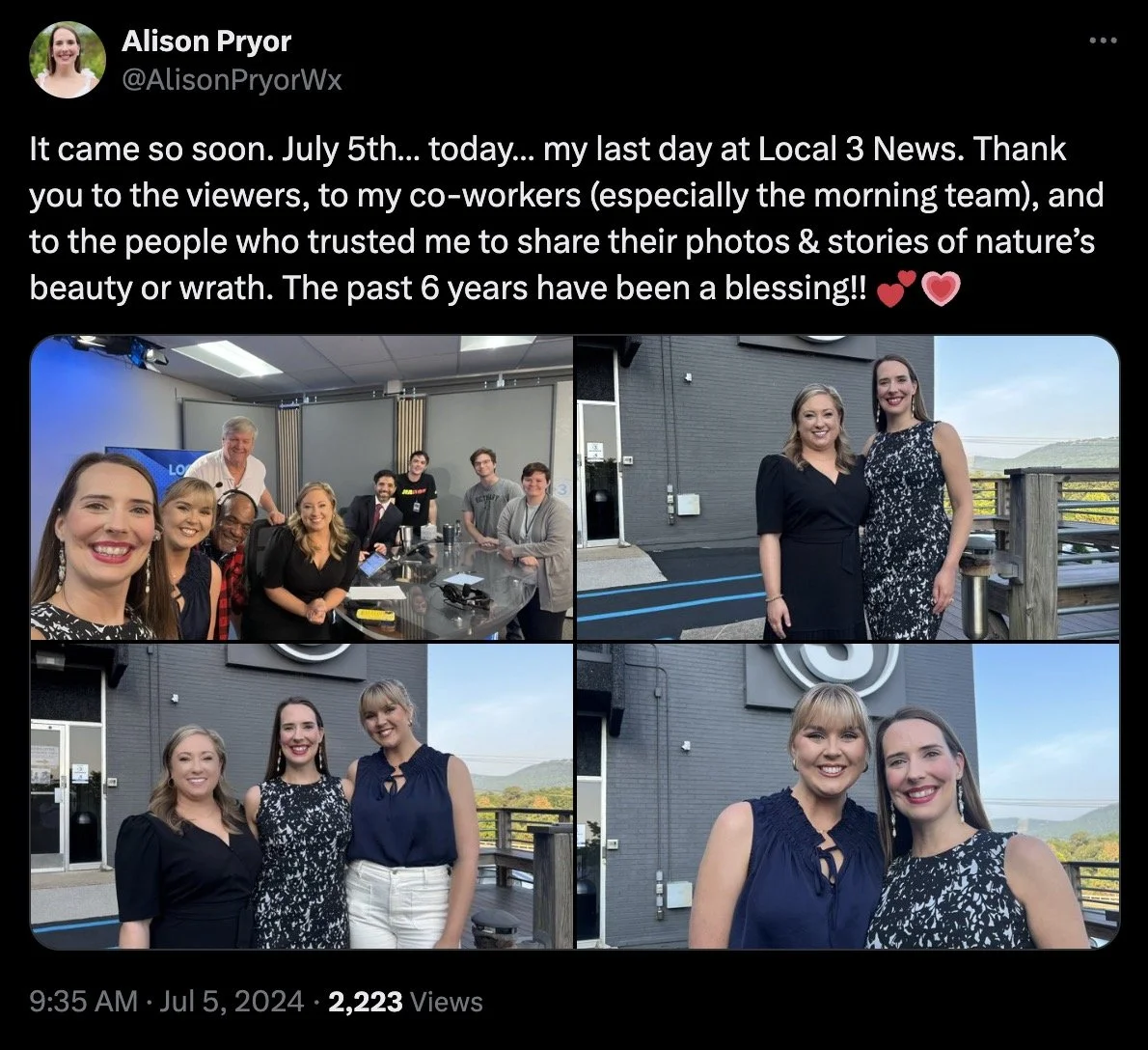1148x1050 pixels.
Task: Open the @AlisonPryorWx handle link
Action: coord(232,79)
